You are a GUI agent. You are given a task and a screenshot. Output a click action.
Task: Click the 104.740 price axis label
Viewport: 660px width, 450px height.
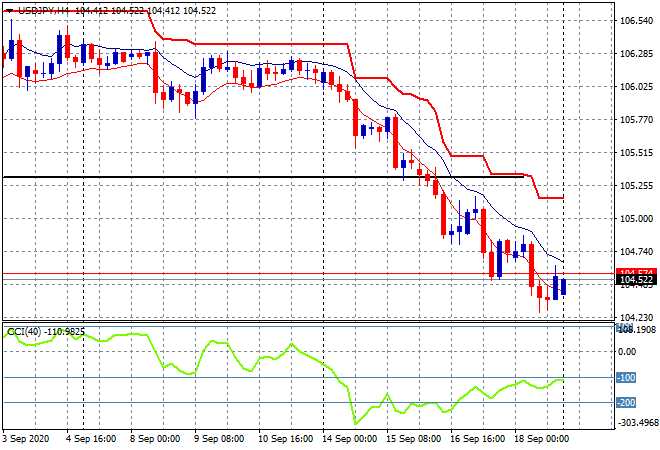point(636,252)
